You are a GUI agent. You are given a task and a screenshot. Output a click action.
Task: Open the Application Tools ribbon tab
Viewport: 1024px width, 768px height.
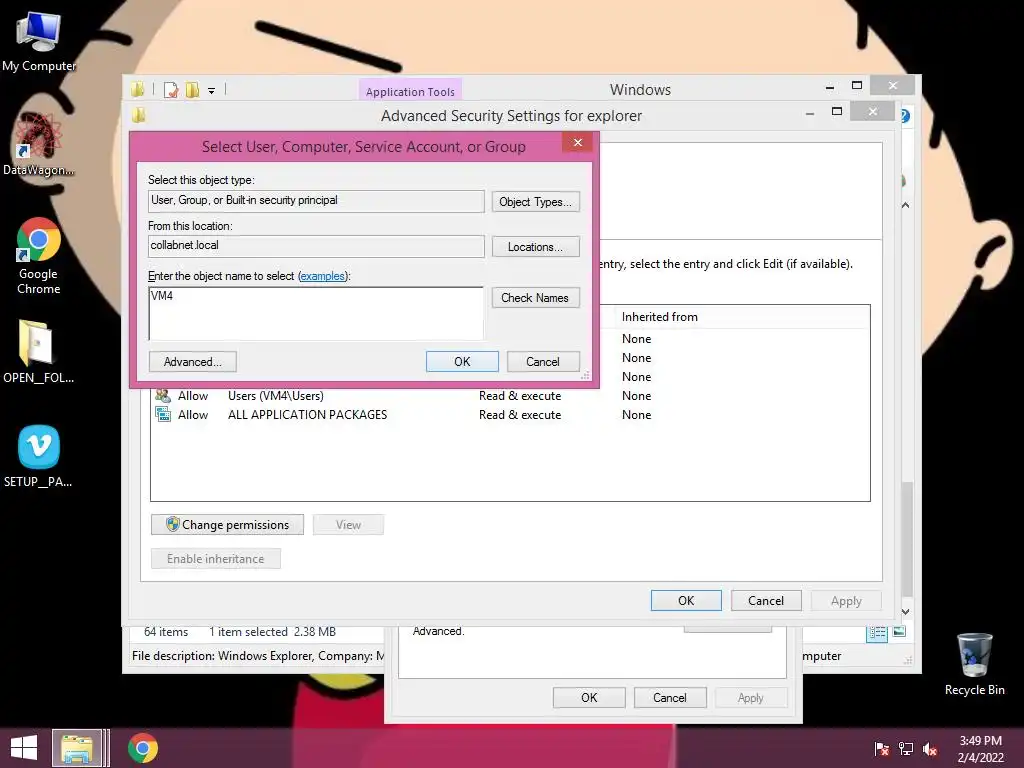[x=410, y=91]
